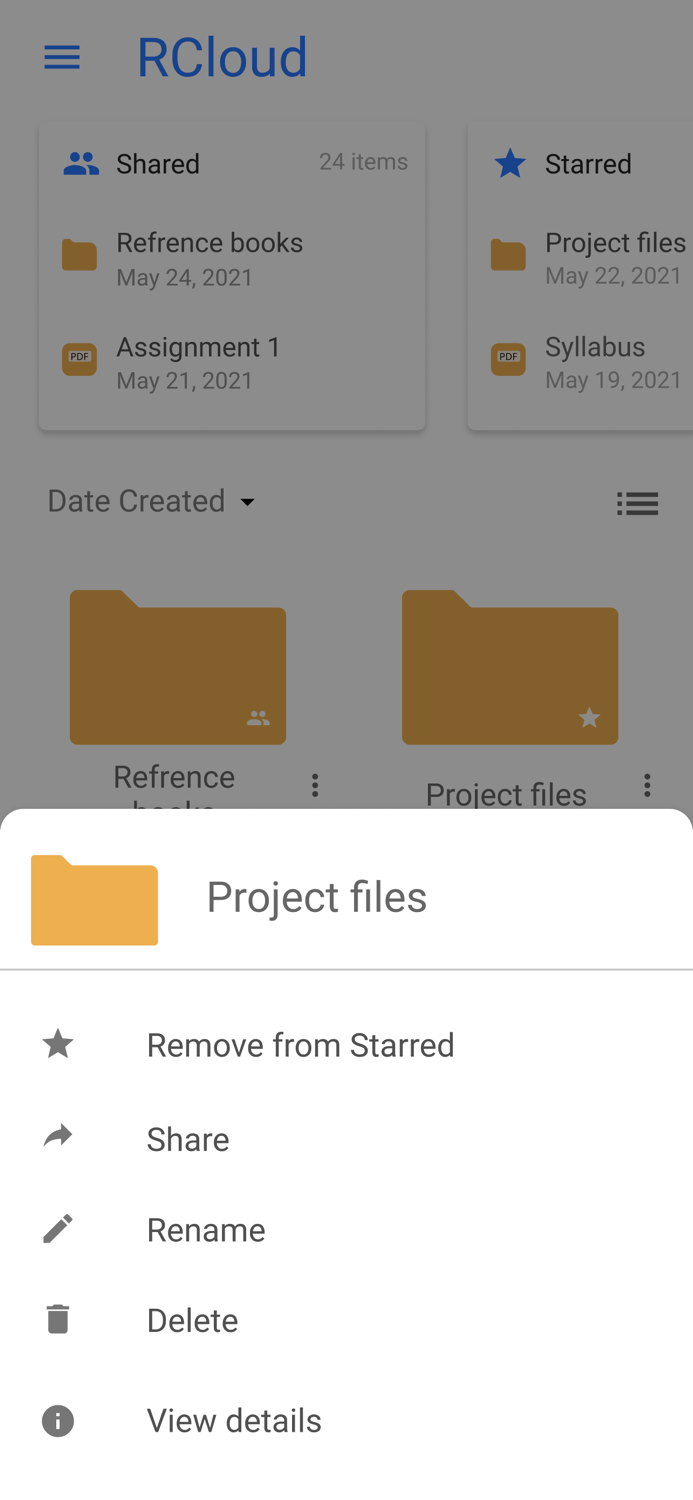The width and height of the screenshot is (693, 1500).
Task: Click the Shared people icon
Action: (x=81, y=161)
